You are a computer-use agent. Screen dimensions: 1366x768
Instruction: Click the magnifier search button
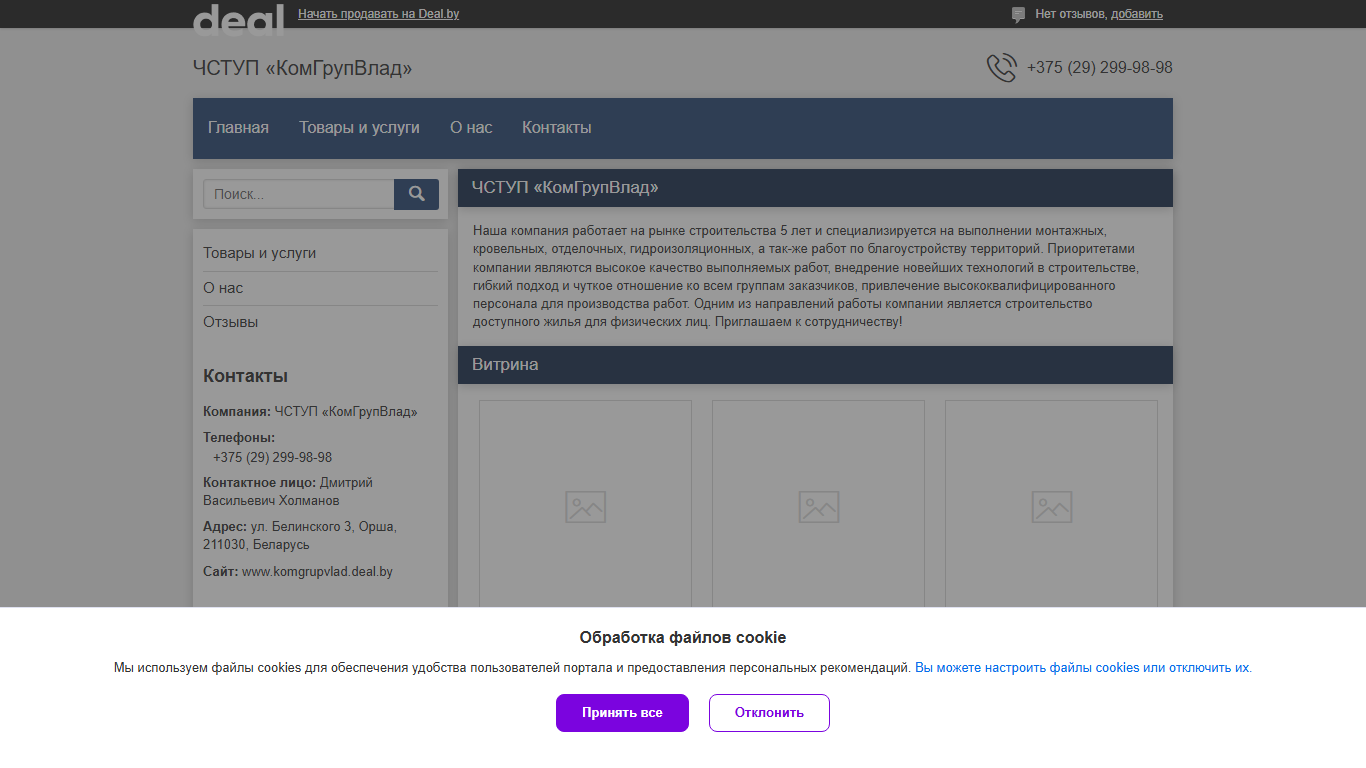point(416,194)
